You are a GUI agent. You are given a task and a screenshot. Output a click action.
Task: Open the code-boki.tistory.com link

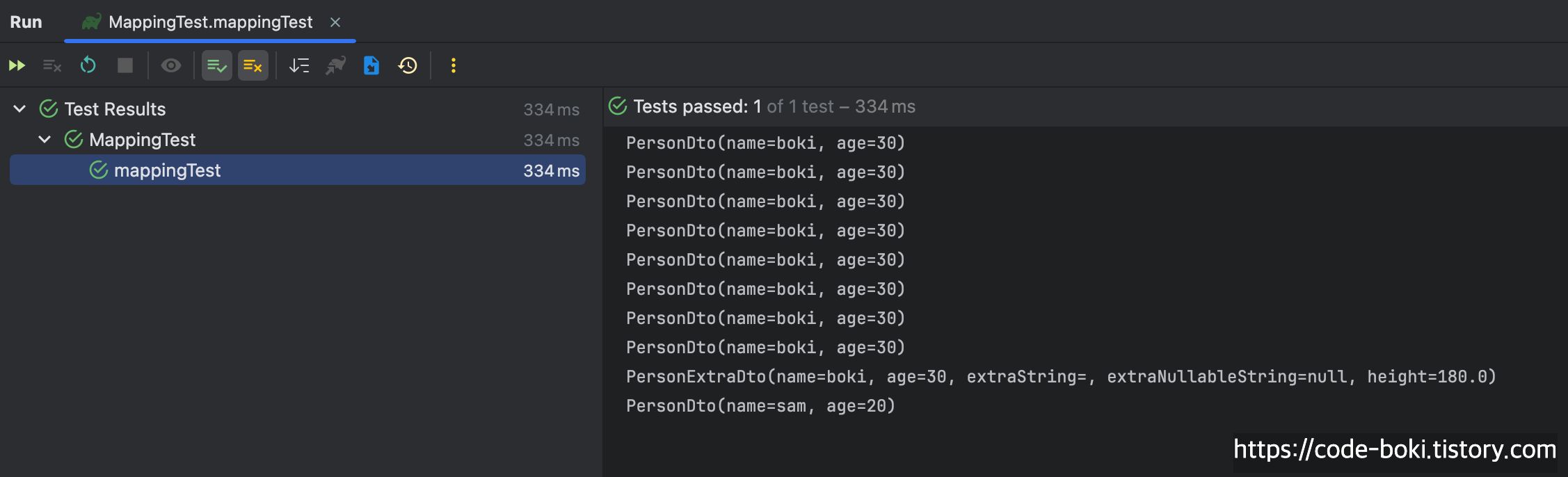pos(1394,450)
